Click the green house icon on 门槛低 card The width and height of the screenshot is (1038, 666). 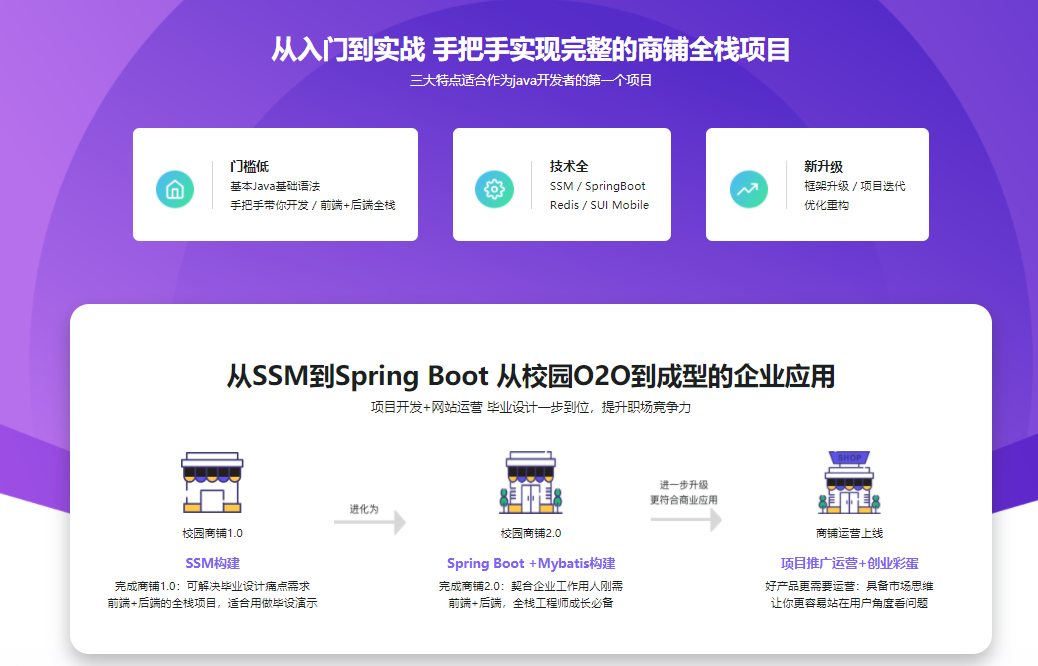tap(176, 187)
